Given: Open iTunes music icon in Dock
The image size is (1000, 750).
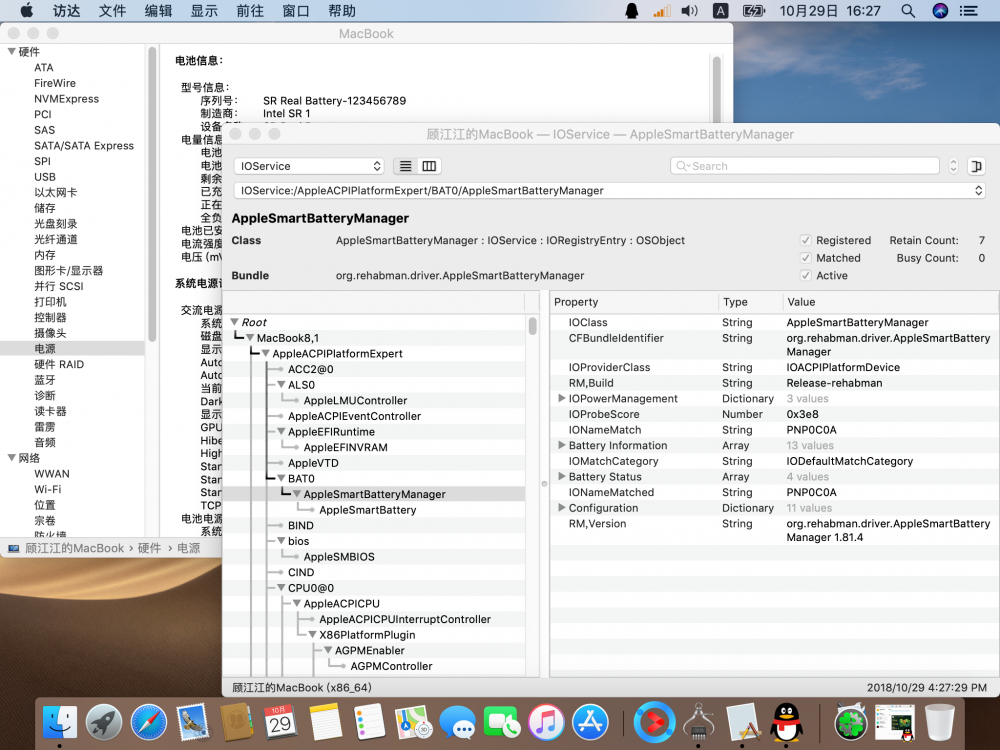Looking at the screenshot, I should tap(546, 722).
